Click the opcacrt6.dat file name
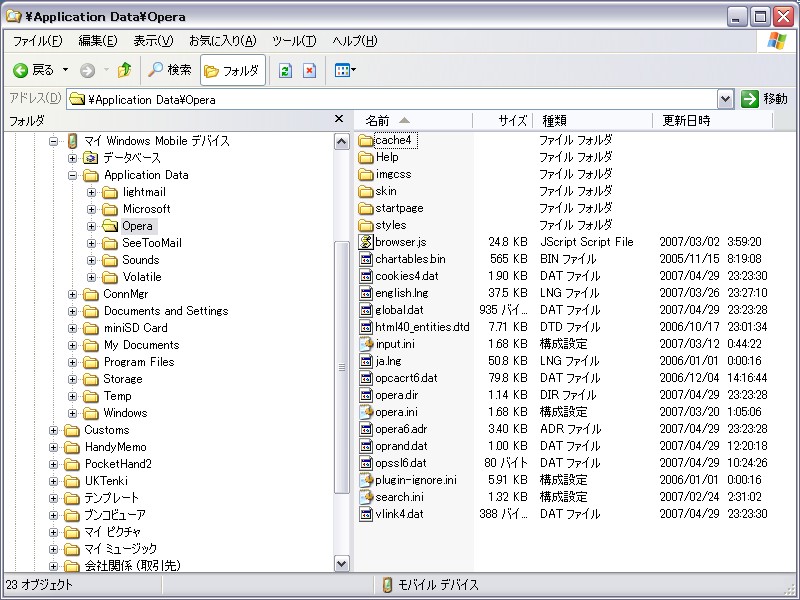This screenshot has height=600, width=800. (x=406, y=378)
